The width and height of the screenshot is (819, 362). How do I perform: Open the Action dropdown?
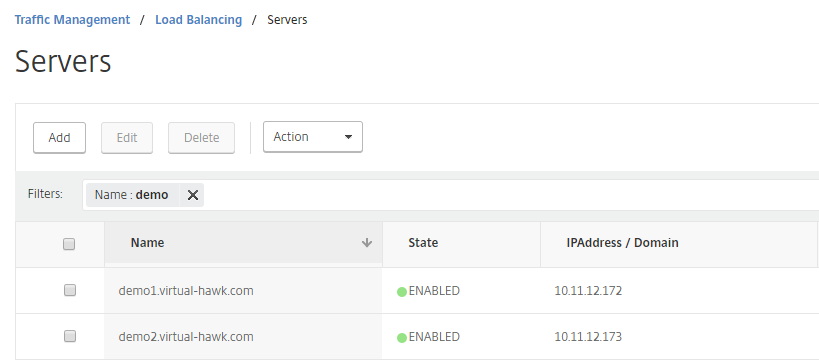313,137
